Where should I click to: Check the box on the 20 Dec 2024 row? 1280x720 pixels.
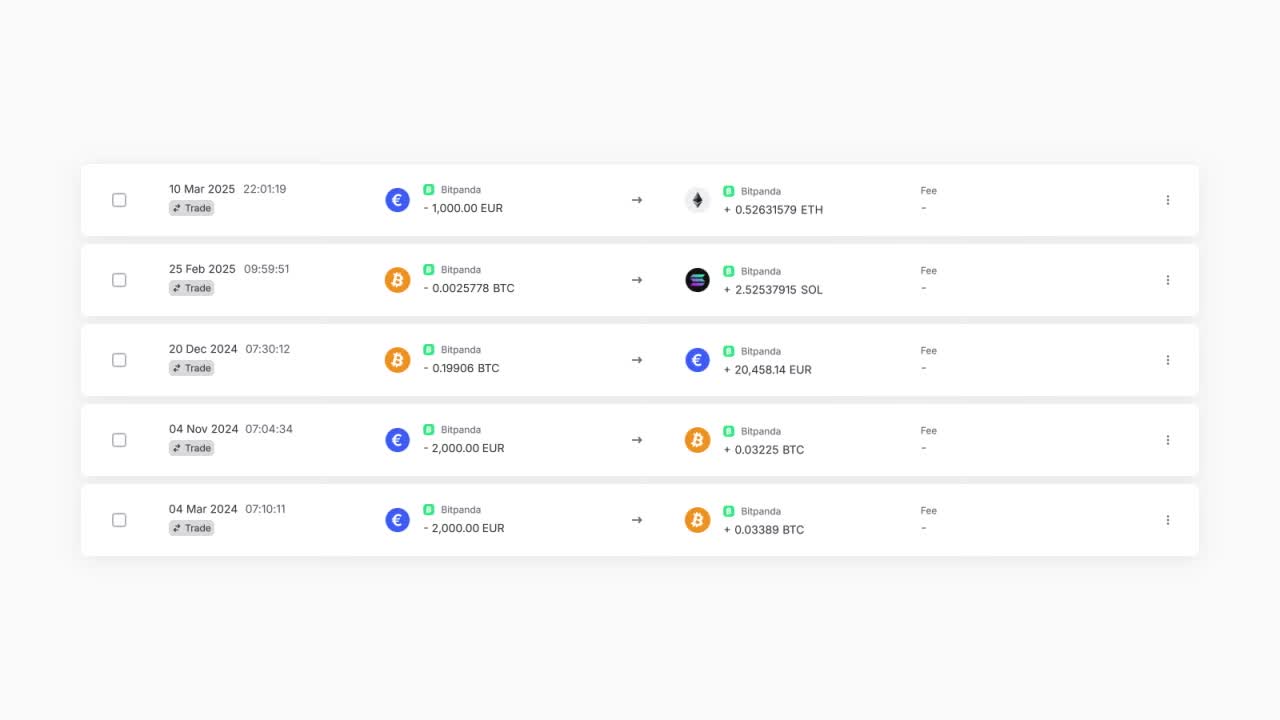pyautogui.click(x=119, y=360)
